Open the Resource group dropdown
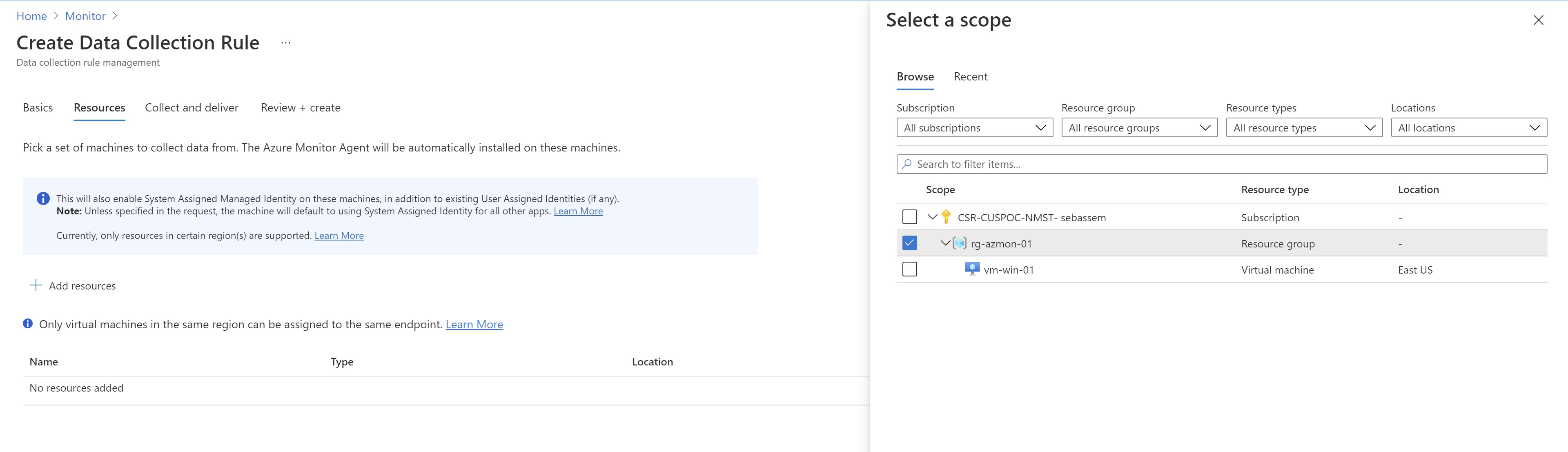Viewport: 1568px width, 452px height. click(1139, 128)
